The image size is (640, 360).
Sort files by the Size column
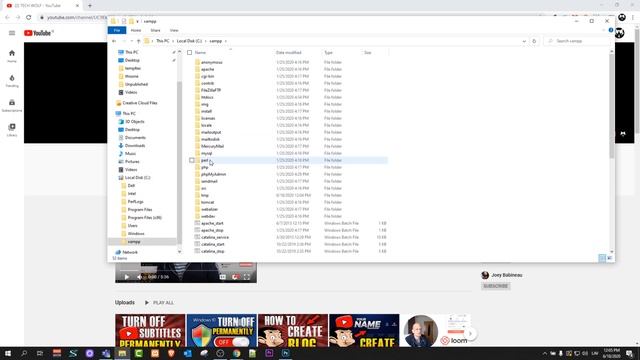tap(368, 53)
